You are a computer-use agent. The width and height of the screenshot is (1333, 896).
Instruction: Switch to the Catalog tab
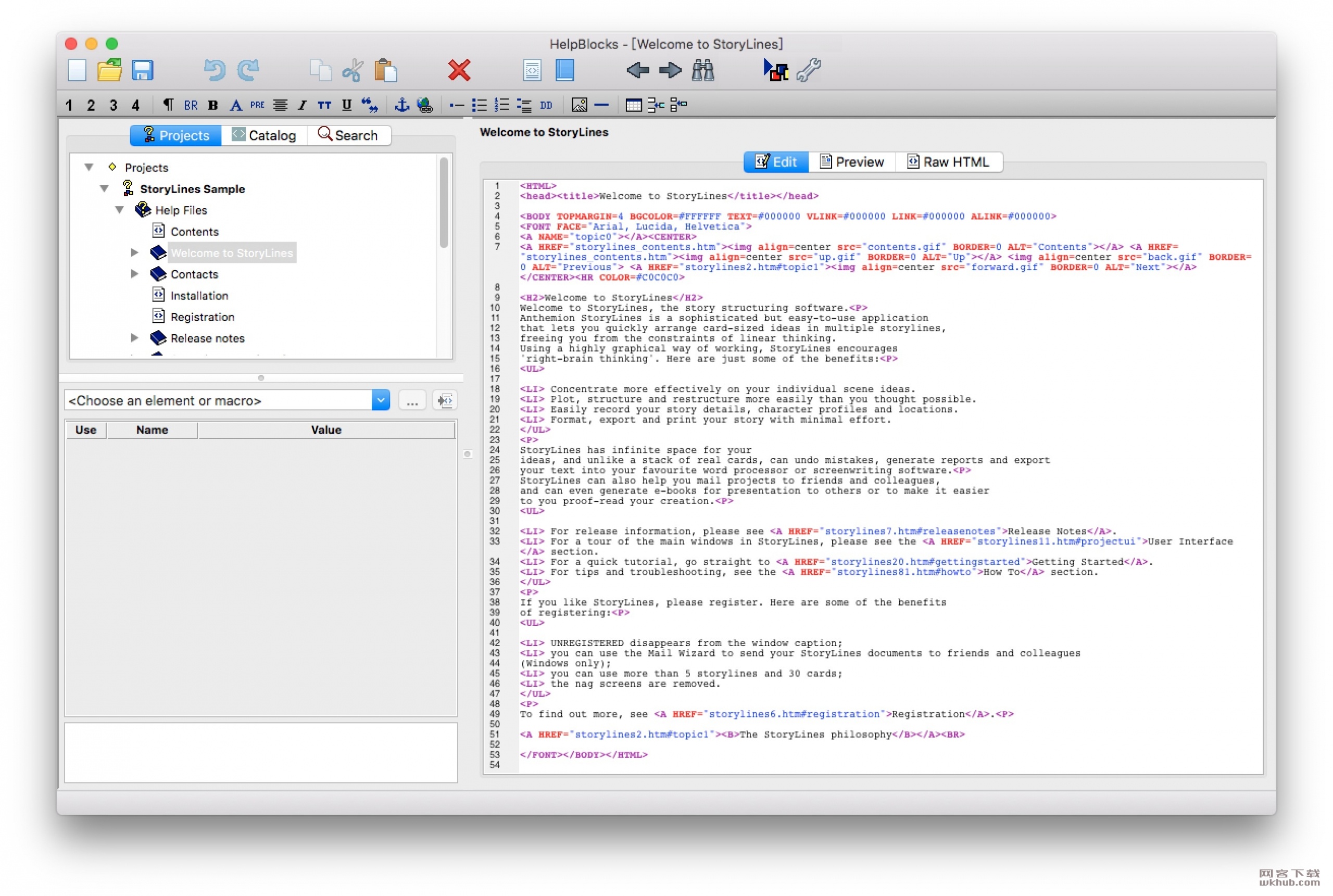[x=264, y=135]
